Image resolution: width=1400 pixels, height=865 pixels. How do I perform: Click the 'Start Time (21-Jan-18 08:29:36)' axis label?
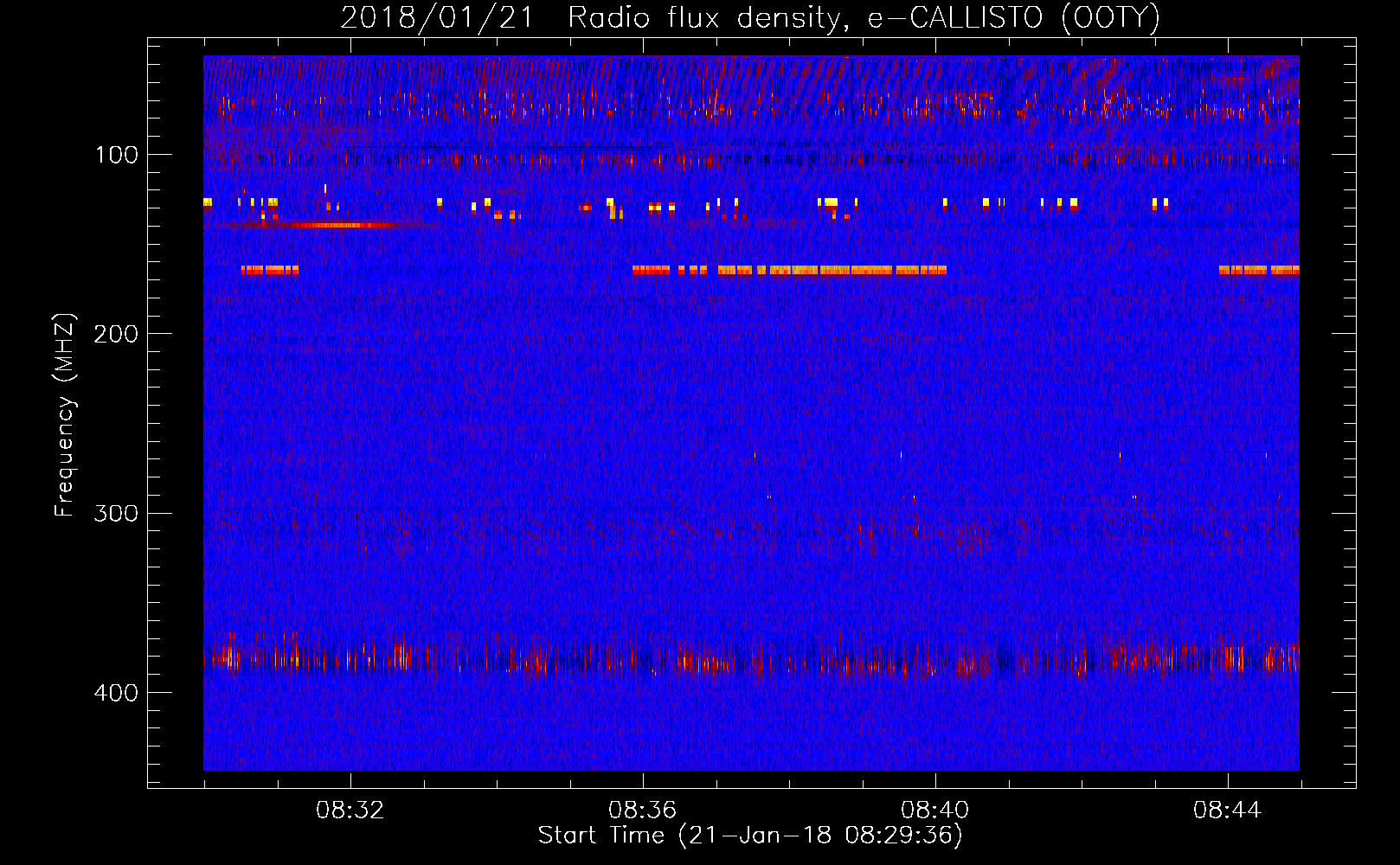(x=750, y=836)
